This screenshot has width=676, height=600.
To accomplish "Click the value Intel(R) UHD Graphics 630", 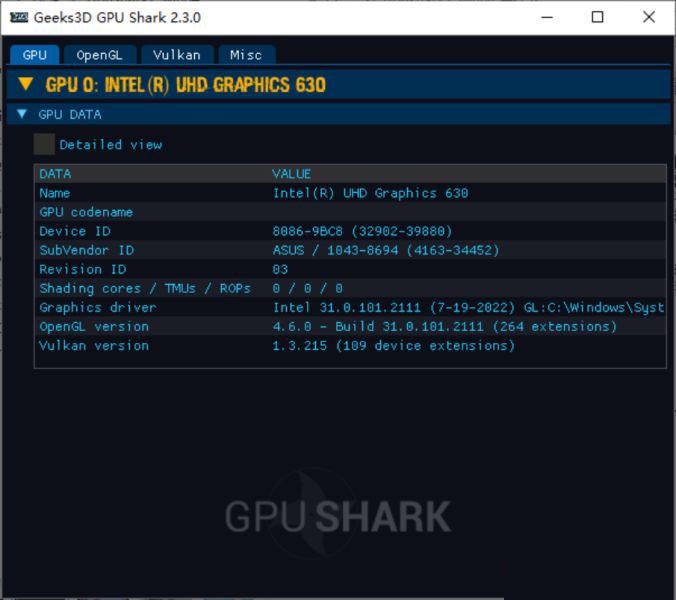I will coord(371,193).
